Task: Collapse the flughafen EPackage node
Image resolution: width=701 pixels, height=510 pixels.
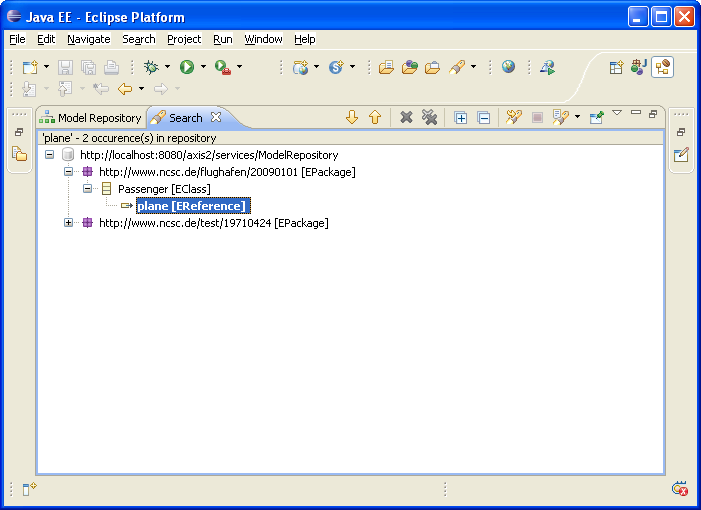Action: (x=68, y=172)
